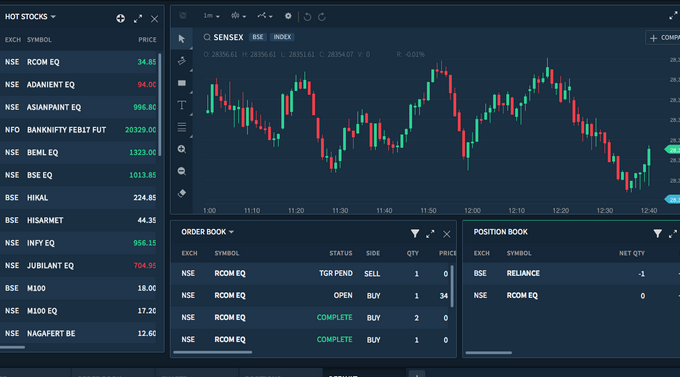Select HIKAL row
The width and height of the screenshot is (680, 377).
[x=78, y=198]
